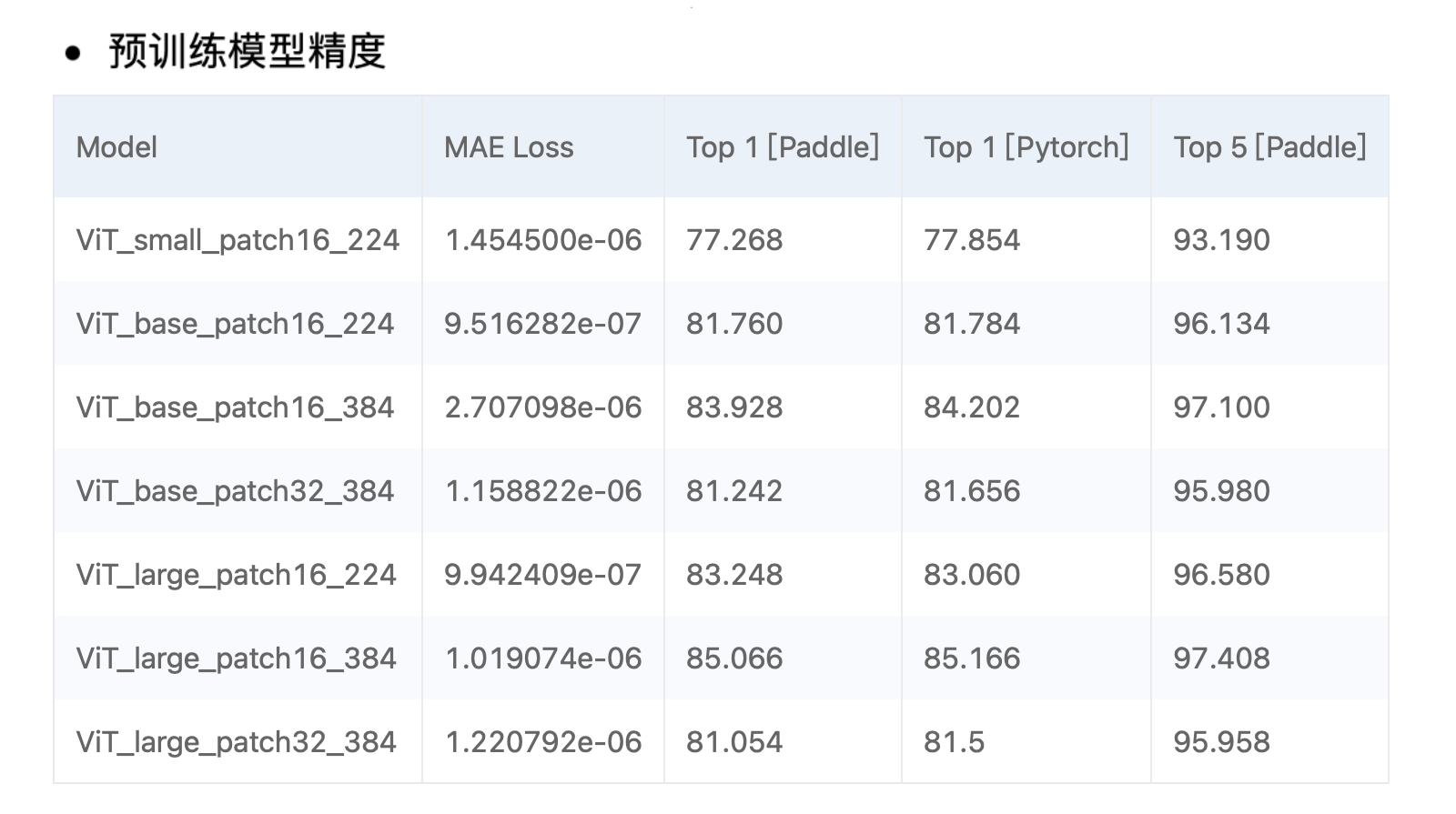Click the Top 5 [Paddle] column header

coord(1270,147)
